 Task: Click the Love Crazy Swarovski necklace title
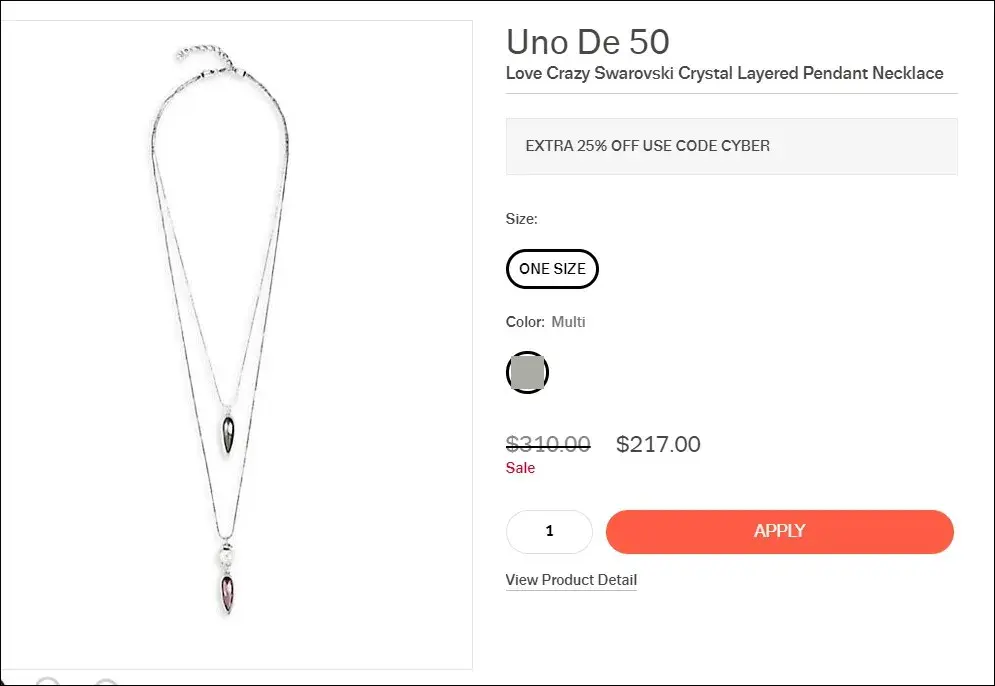pos(724,73)
